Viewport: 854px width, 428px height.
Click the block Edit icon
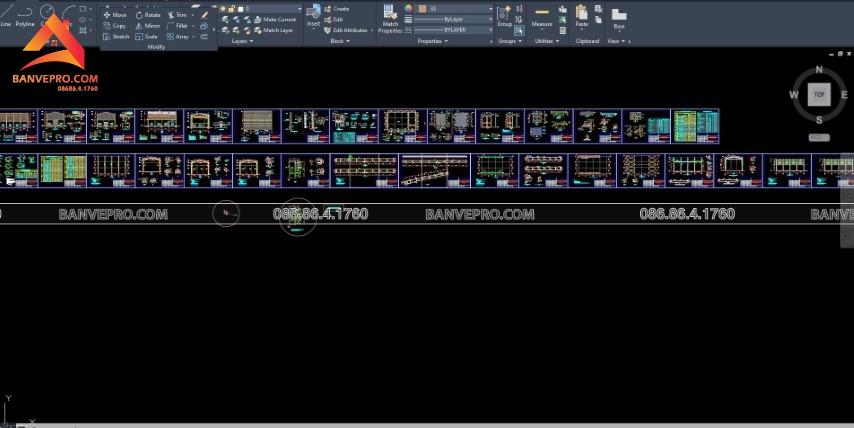pyautogui.click(x=333, y=20)
